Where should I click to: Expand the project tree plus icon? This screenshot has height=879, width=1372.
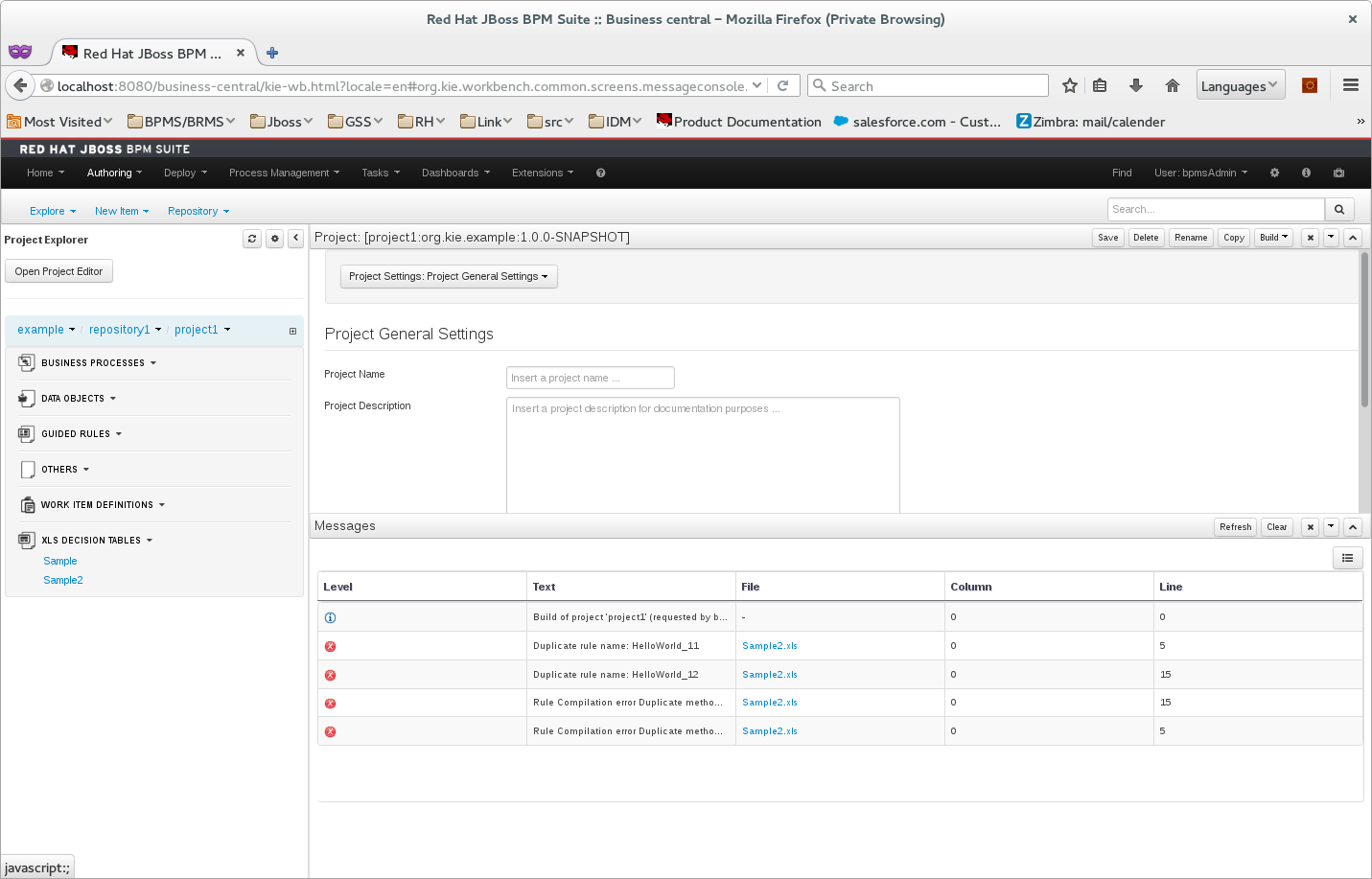click(x=292, y=331)
